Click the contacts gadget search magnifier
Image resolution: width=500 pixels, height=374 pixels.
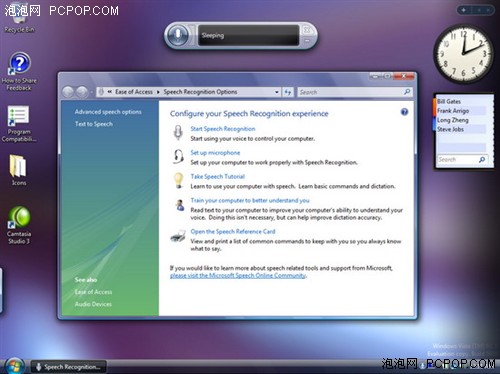point(482,160)
